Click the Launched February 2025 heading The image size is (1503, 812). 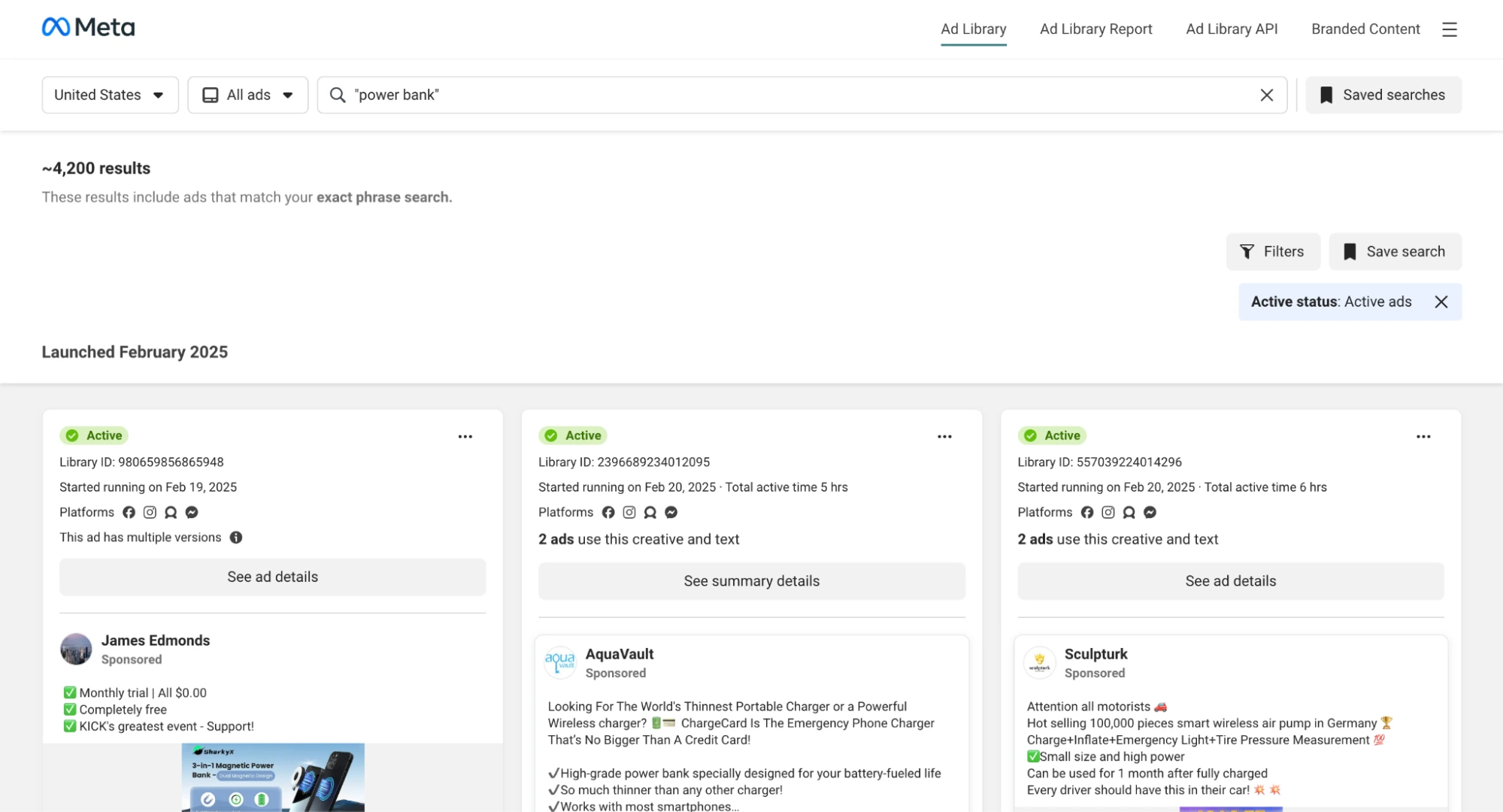[135, 352]
